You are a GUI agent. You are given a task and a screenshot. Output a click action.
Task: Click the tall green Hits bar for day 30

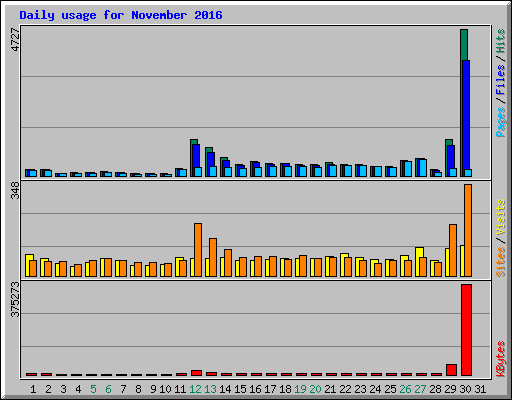pos(464,45)
